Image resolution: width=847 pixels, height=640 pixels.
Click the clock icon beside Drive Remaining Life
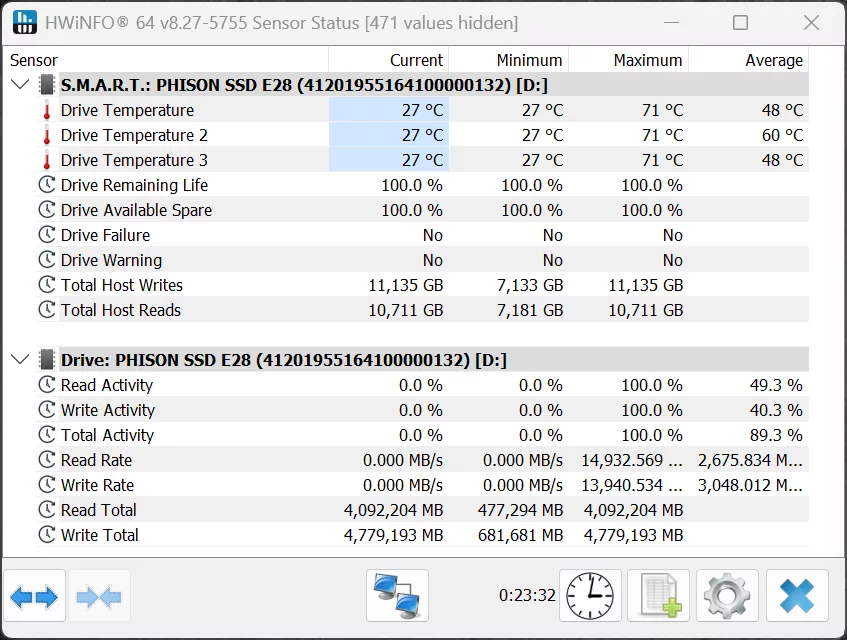pos(47,185)
